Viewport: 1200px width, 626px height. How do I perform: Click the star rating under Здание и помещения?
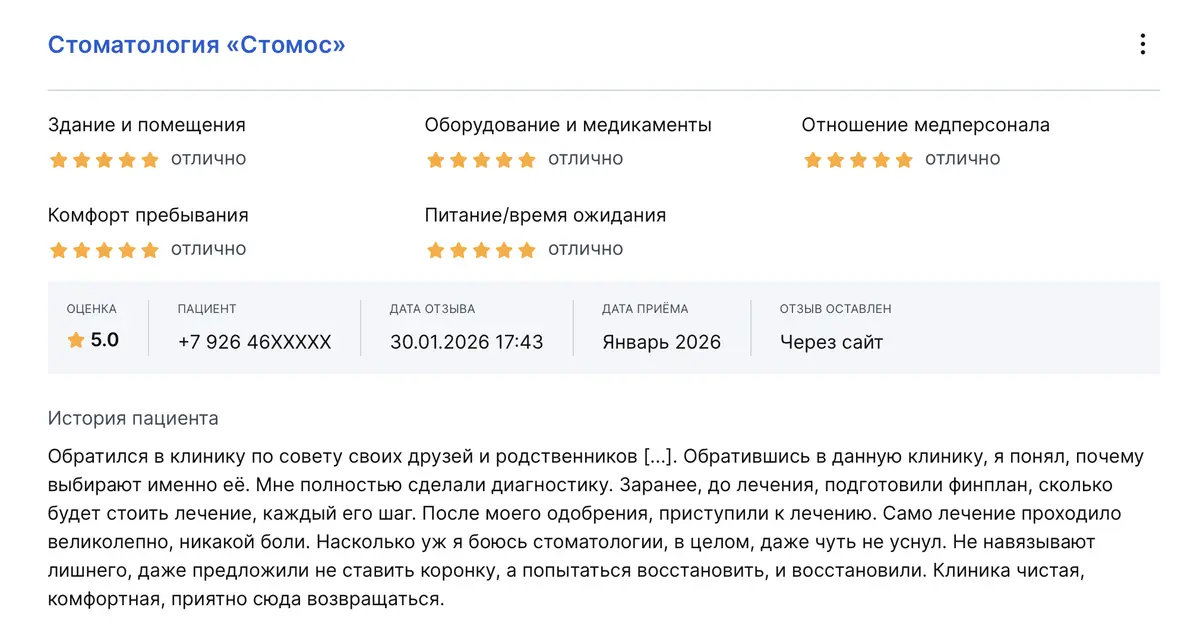tap(104, 160)
